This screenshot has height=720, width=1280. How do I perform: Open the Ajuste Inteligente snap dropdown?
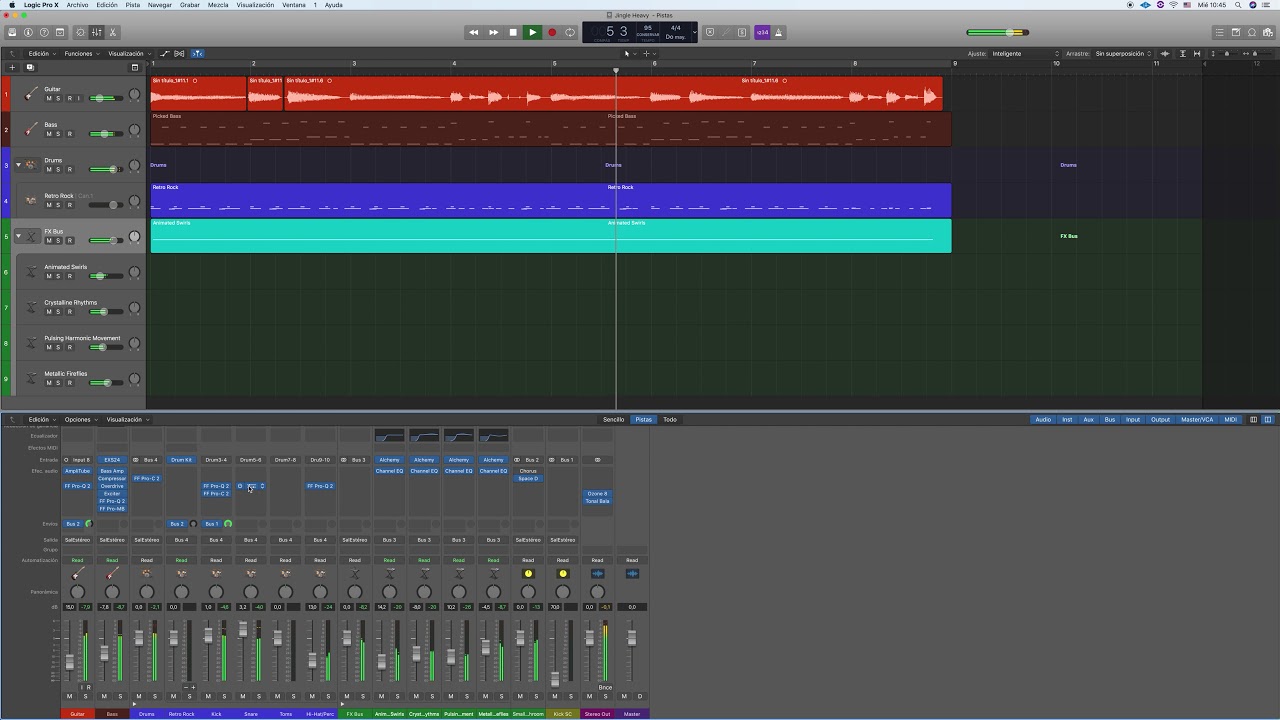[1025, 53]
